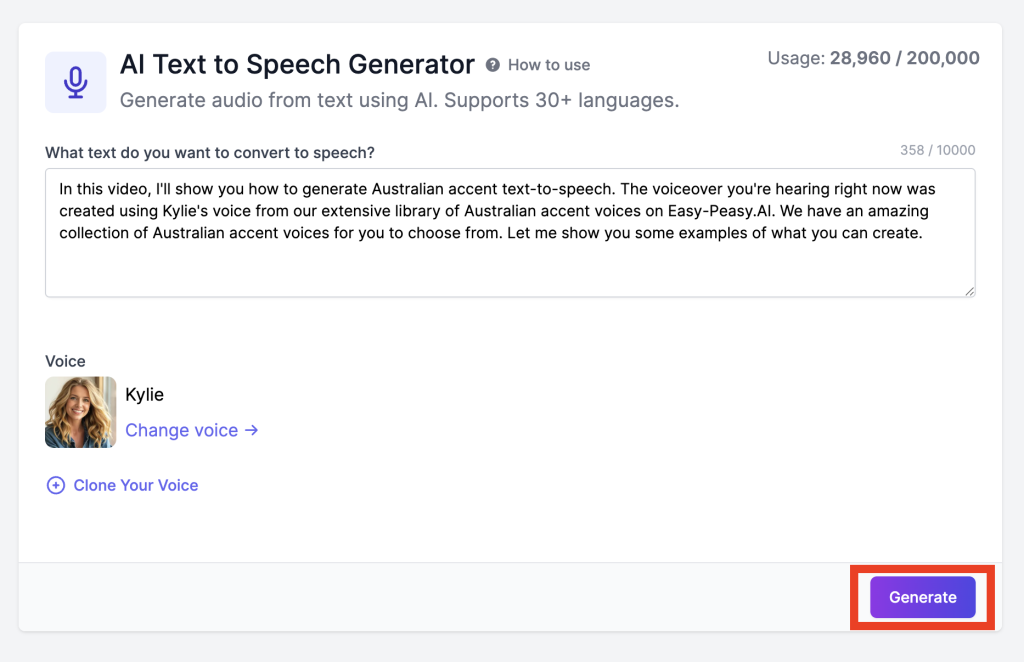Click the microphone icon beside the title
This screenshot has height=662, width=1024.
point(76,82)
